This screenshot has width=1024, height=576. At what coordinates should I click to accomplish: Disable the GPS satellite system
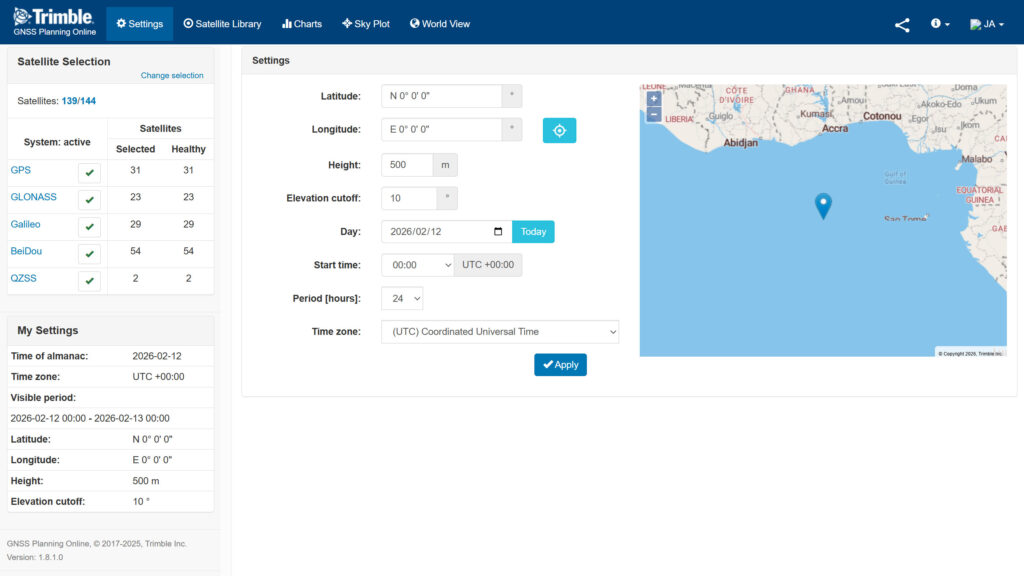pyautogui.click(x=89, y=171)
